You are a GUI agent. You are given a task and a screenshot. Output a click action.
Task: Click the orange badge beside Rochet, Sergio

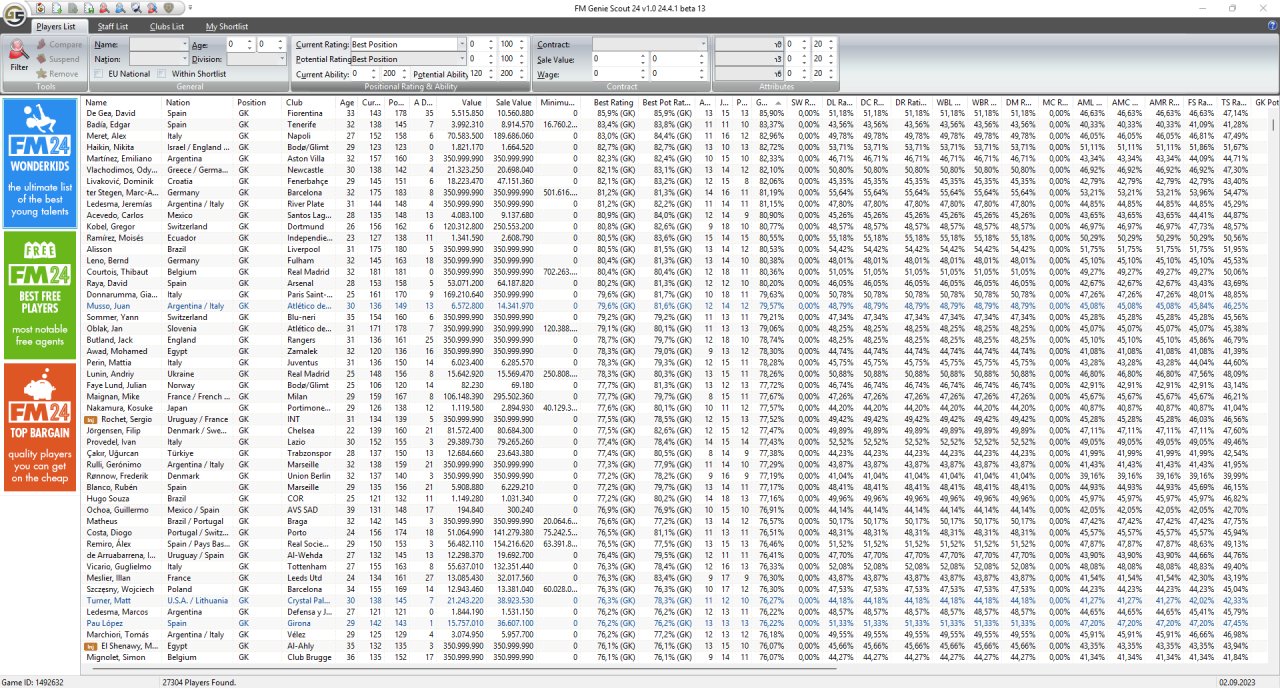coord(89,420)
